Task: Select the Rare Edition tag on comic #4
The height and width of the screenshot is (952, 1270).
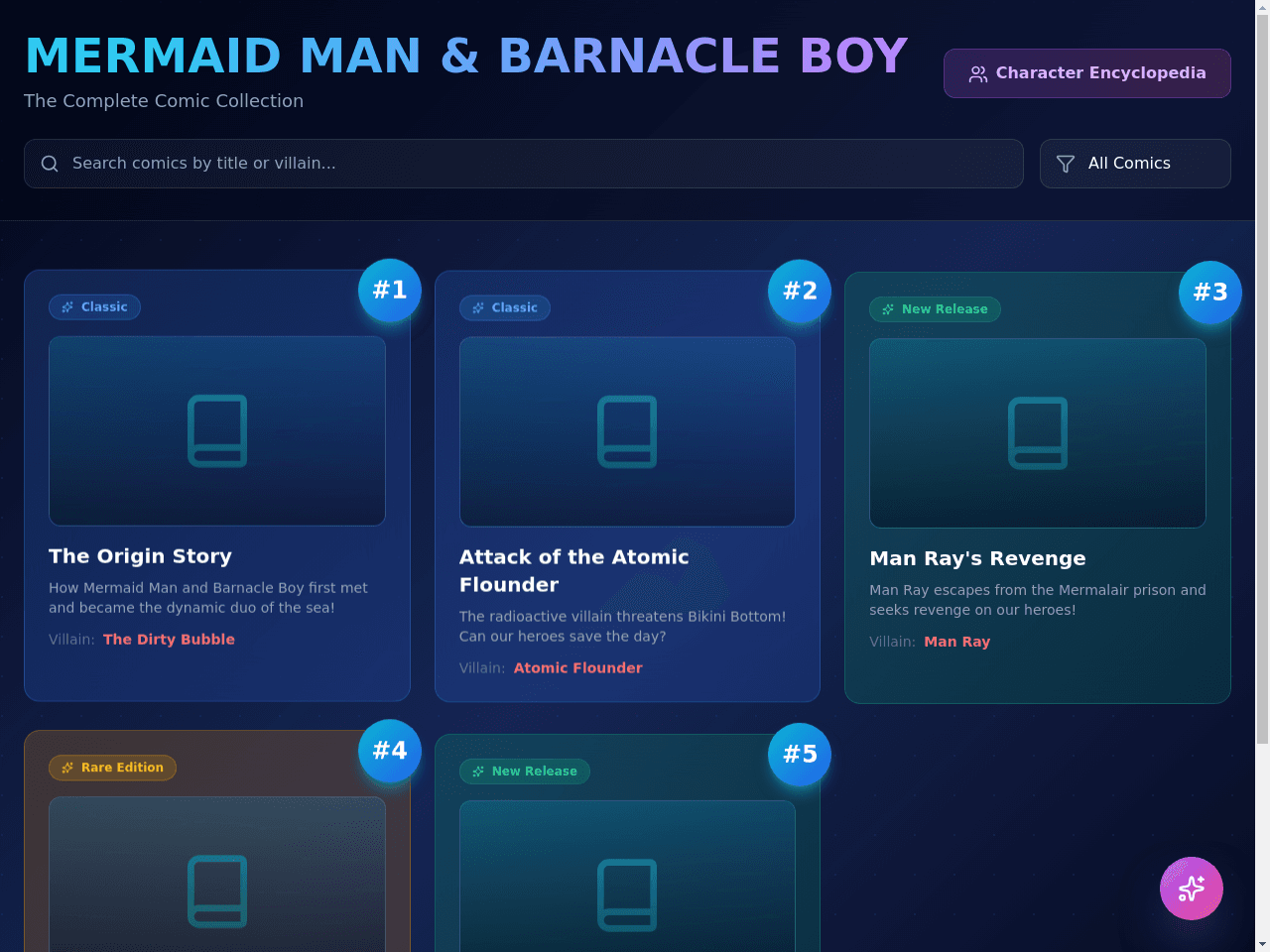Action: [x=112, y=768]
